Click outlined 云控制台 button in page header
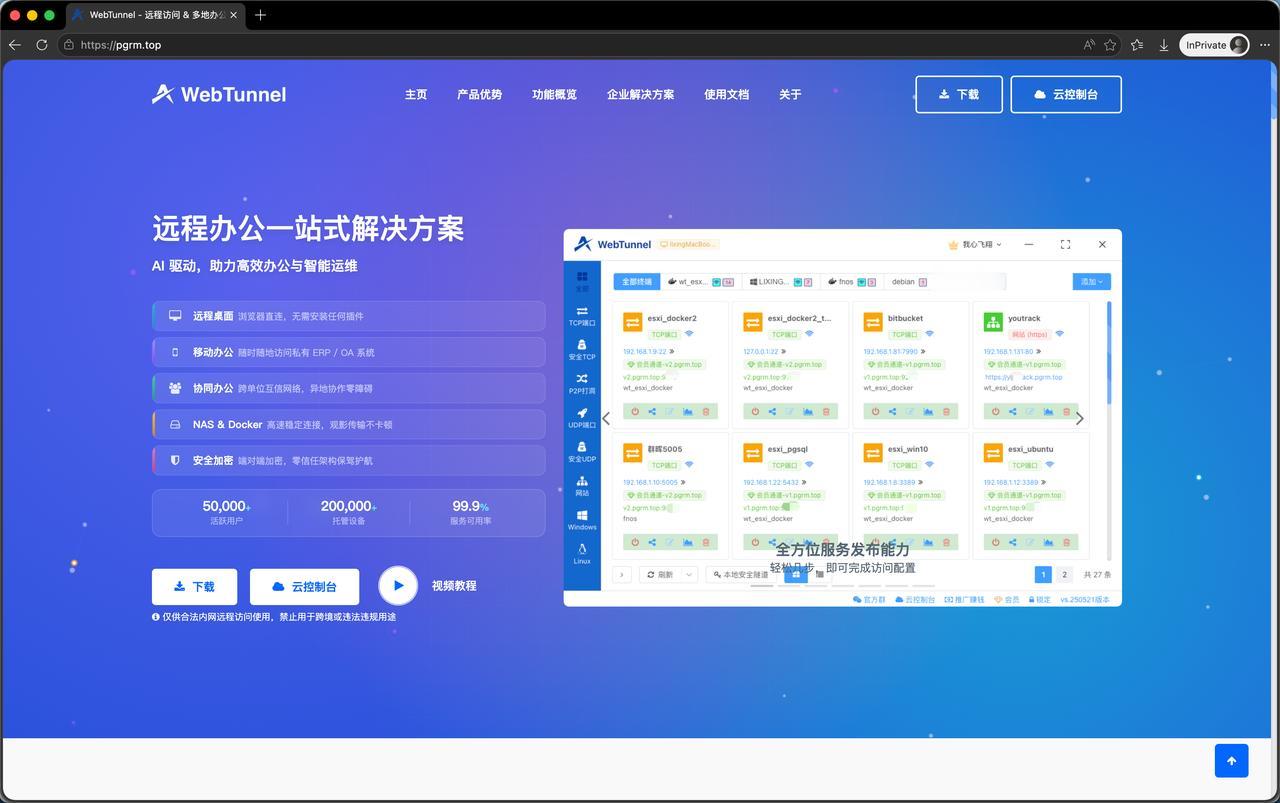Screen dimensions: 1280x803 coord(1066,94)
